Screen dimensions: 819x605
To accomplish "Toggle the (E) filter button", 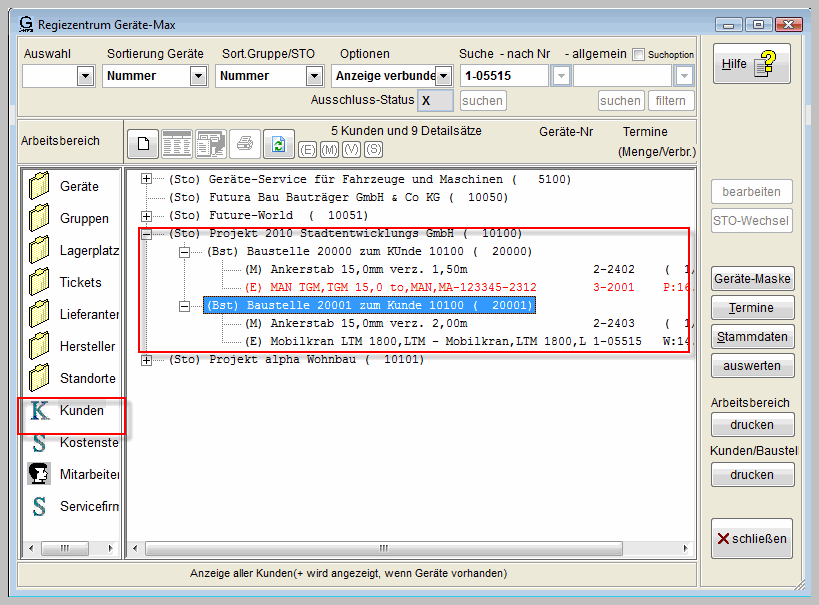I will pos(307,149).
